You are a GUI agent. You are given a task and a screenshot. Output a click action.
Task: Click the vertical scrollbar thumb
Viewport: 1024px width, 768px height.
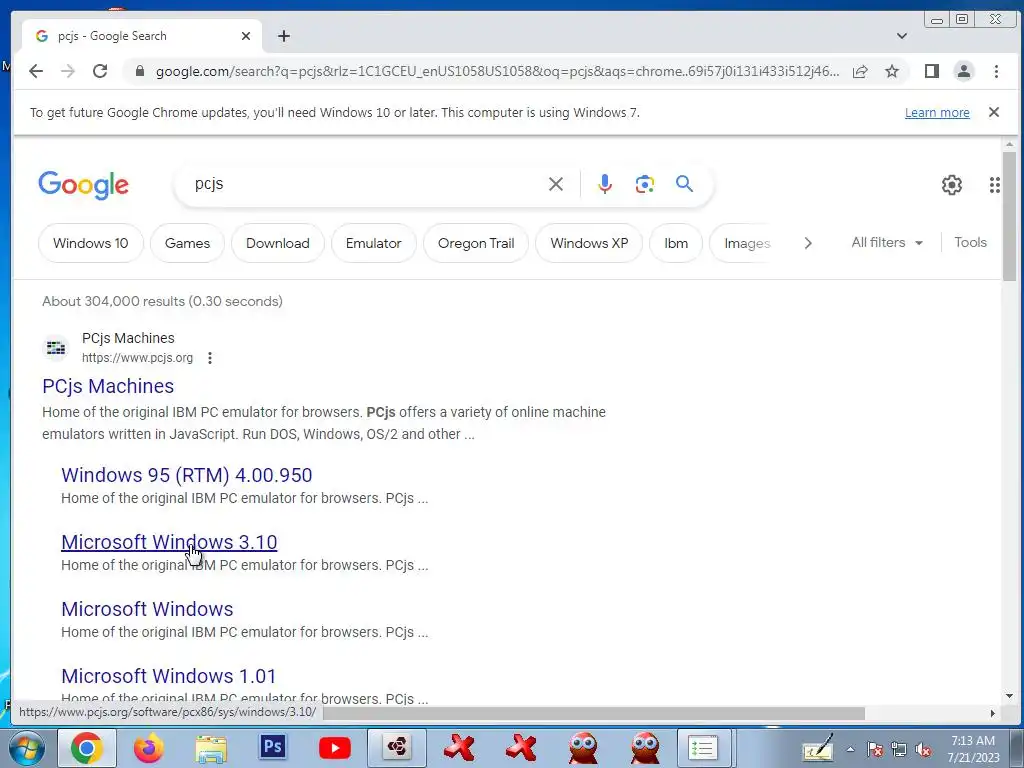pos(1009,217)
